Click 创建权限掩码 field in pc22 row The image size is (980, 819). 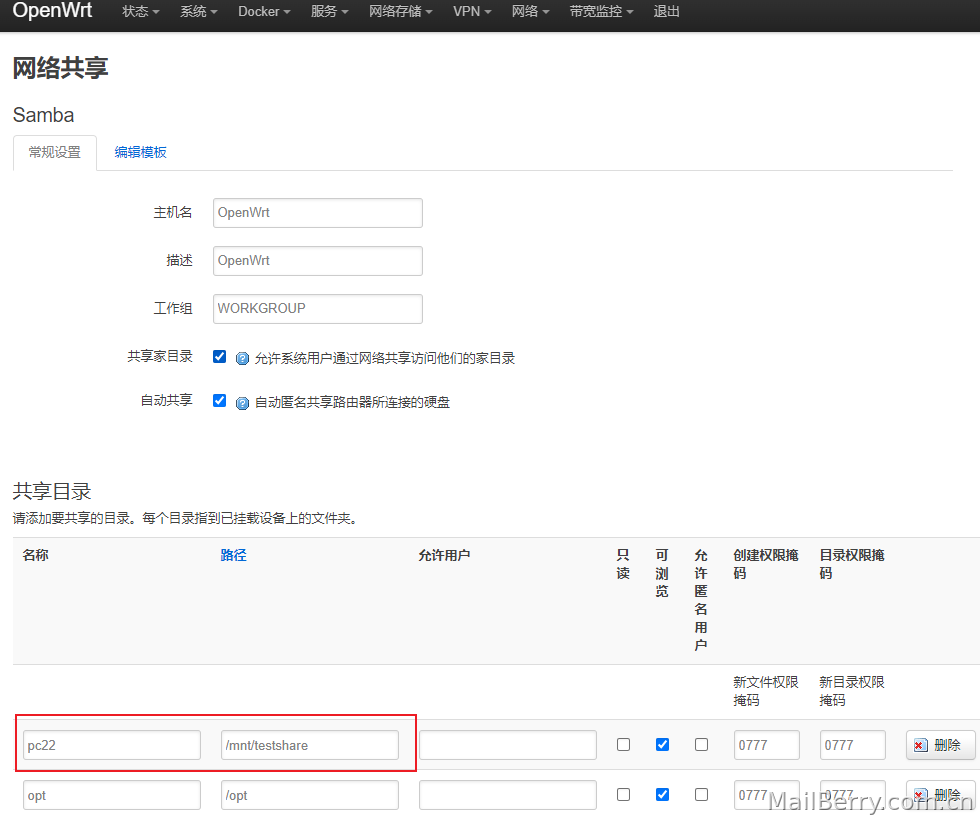pos(766,745)
